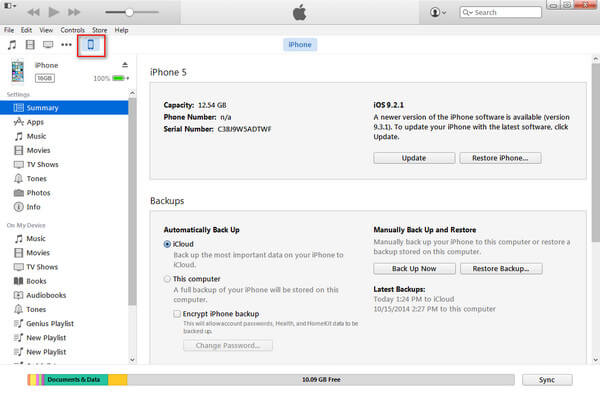
Task: Click Back Up Now button
Action: pos(414,269)
